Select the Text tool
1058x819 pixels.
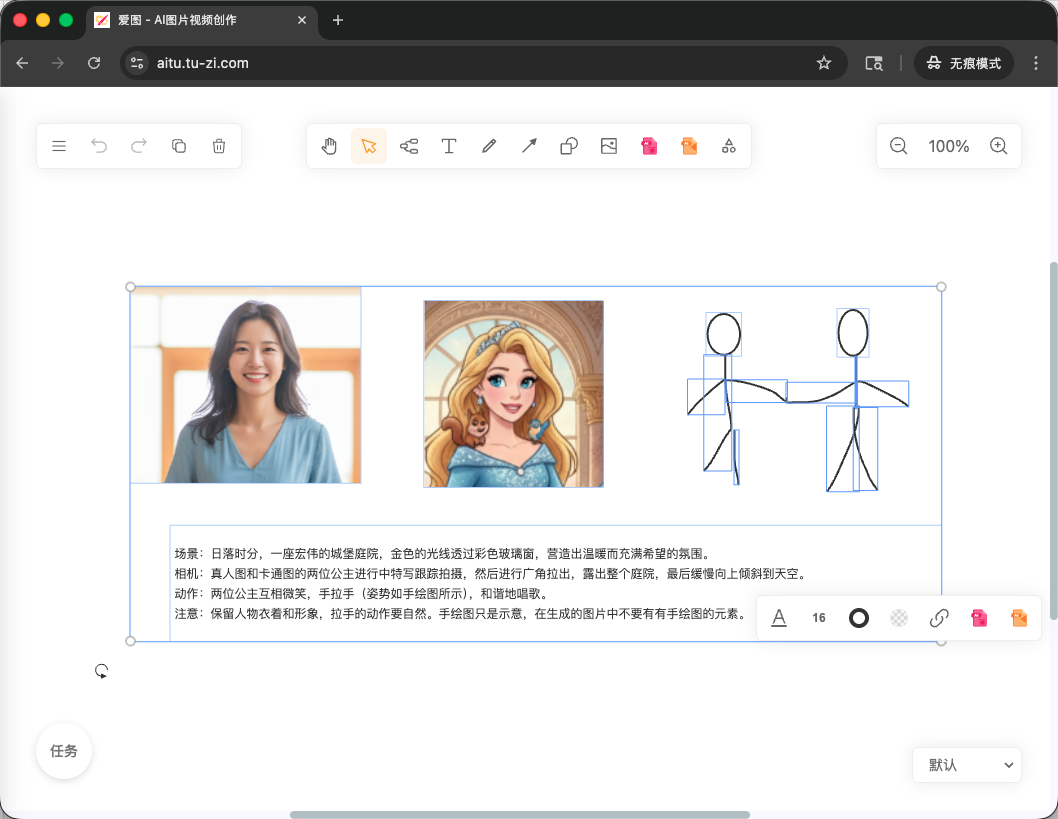449,146
